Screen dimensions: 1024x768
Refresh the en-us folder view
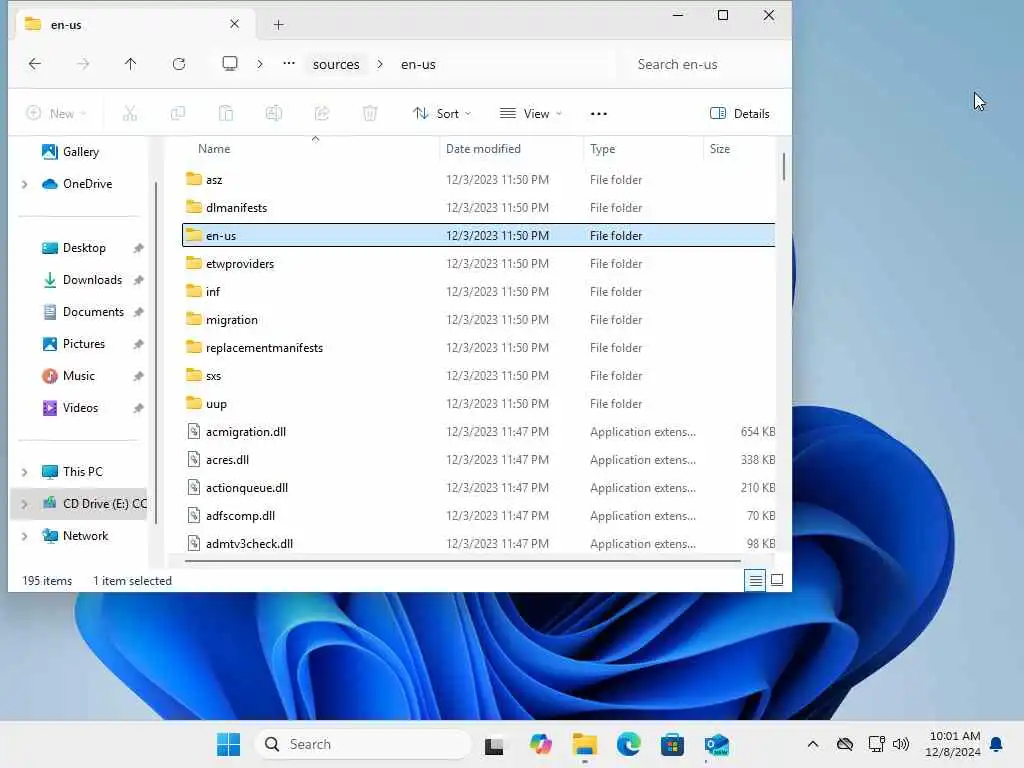179,64
